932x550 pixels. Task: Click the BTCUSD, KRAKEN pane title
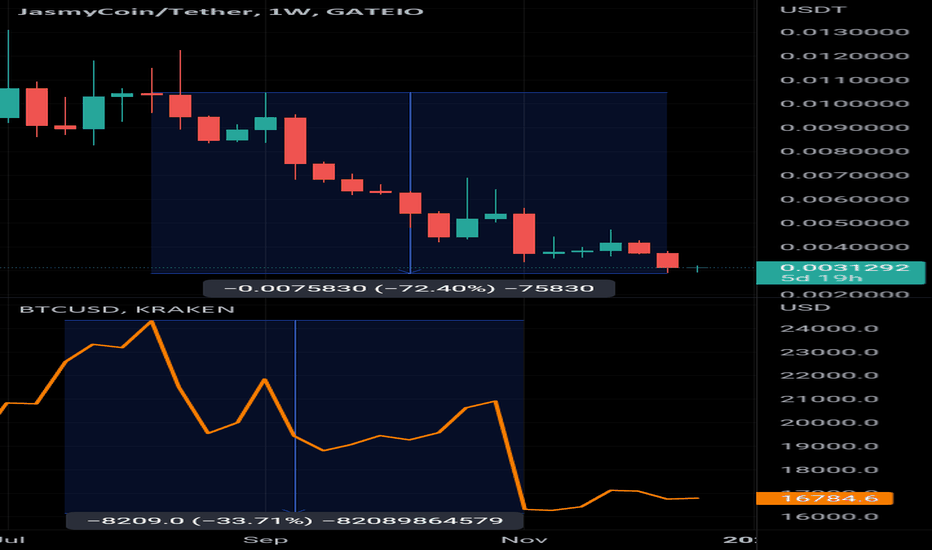pyautogui.click(x=127, y=309)
